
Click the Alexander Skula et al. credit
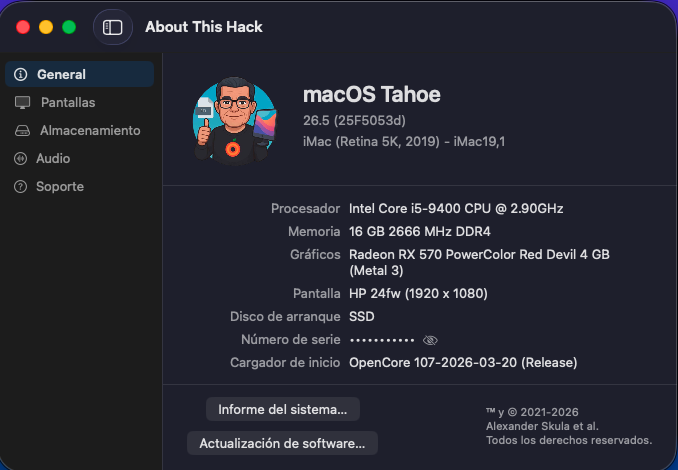pyautogui.click(x=542, y=426)
